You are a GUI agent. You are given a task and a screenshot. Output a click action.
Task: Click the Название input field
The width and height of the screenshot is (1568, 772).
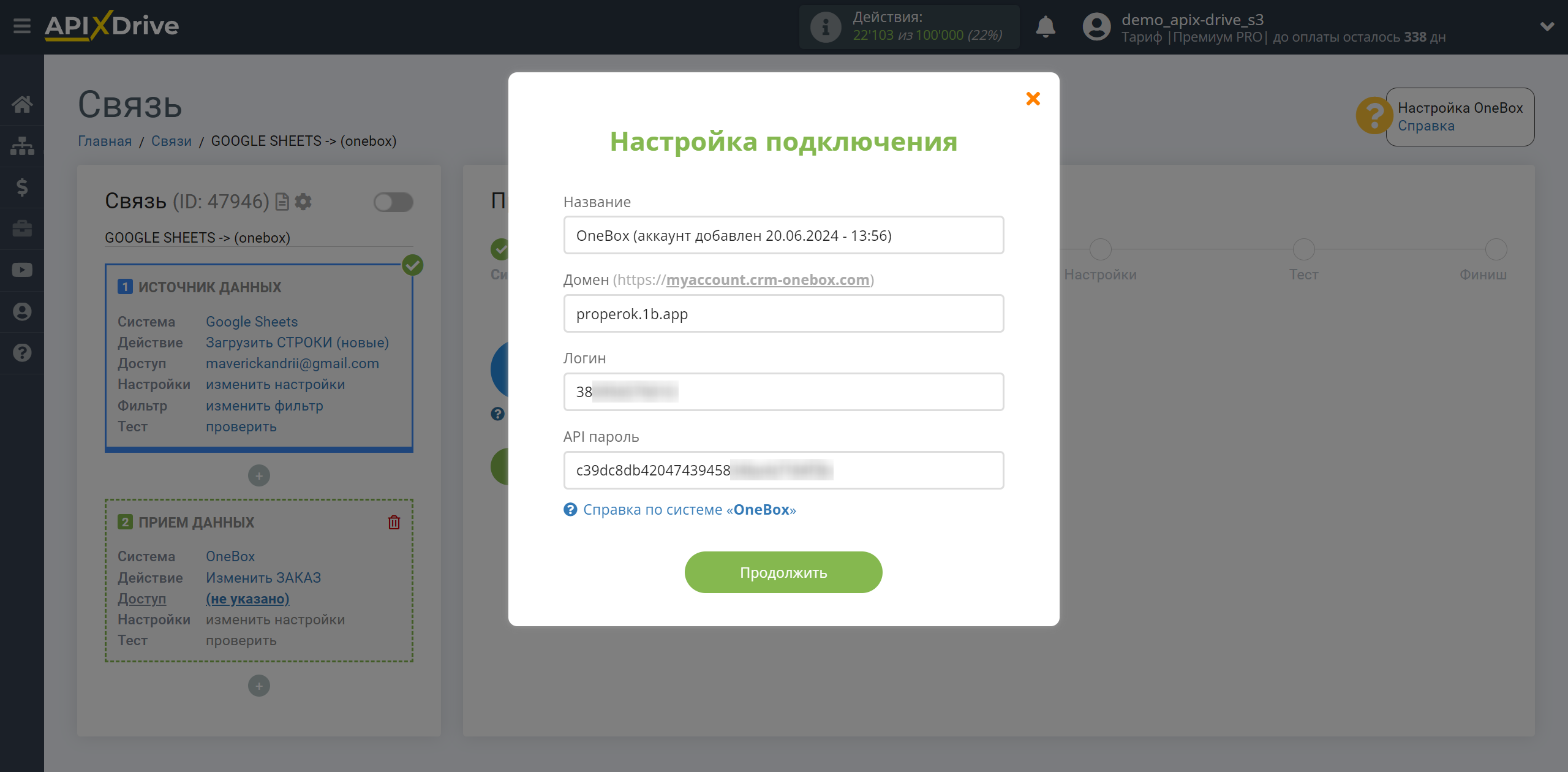(783, 235)
